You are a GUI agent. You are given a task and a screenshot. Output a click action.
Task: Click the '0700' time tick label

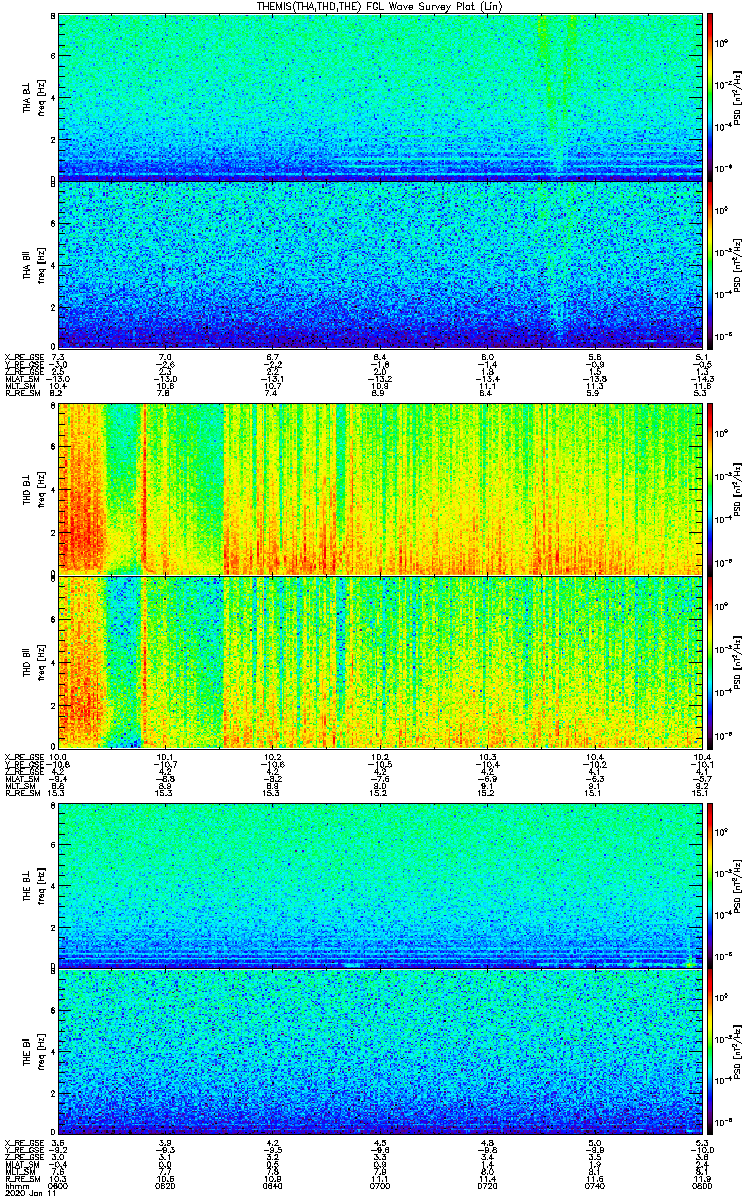379,1187
